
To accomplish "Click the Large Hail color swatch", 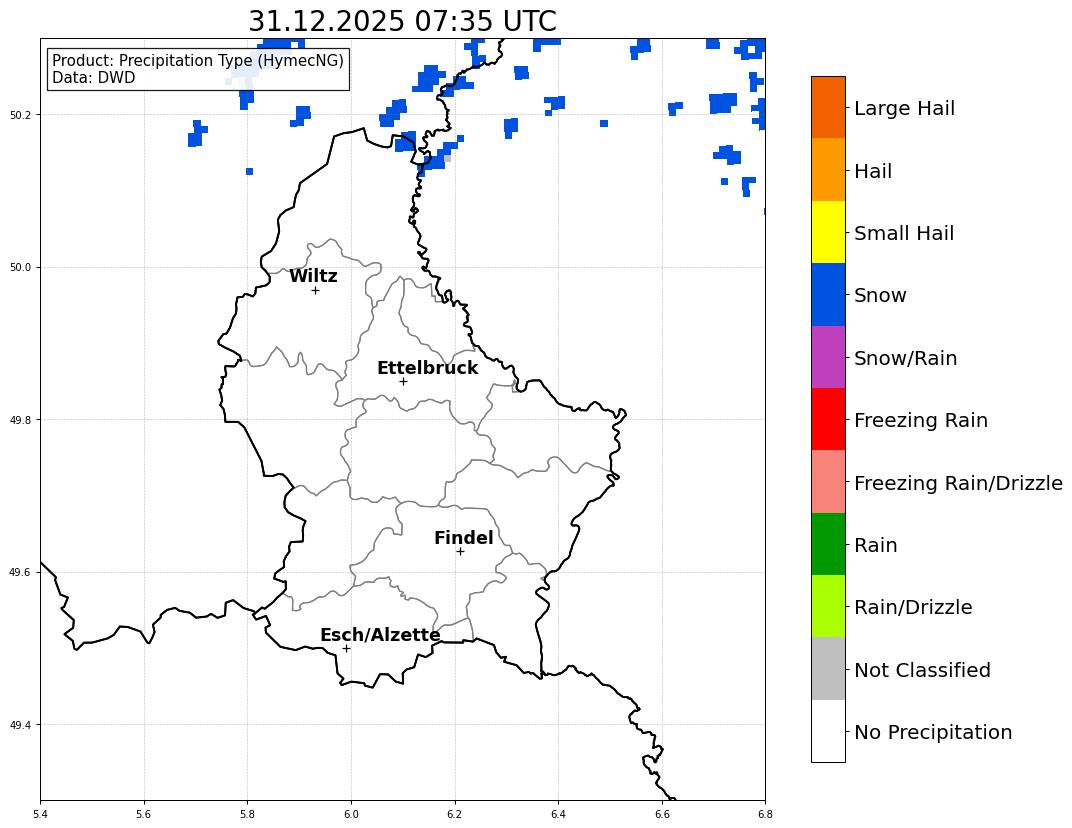I will click(x=828, y=107).
